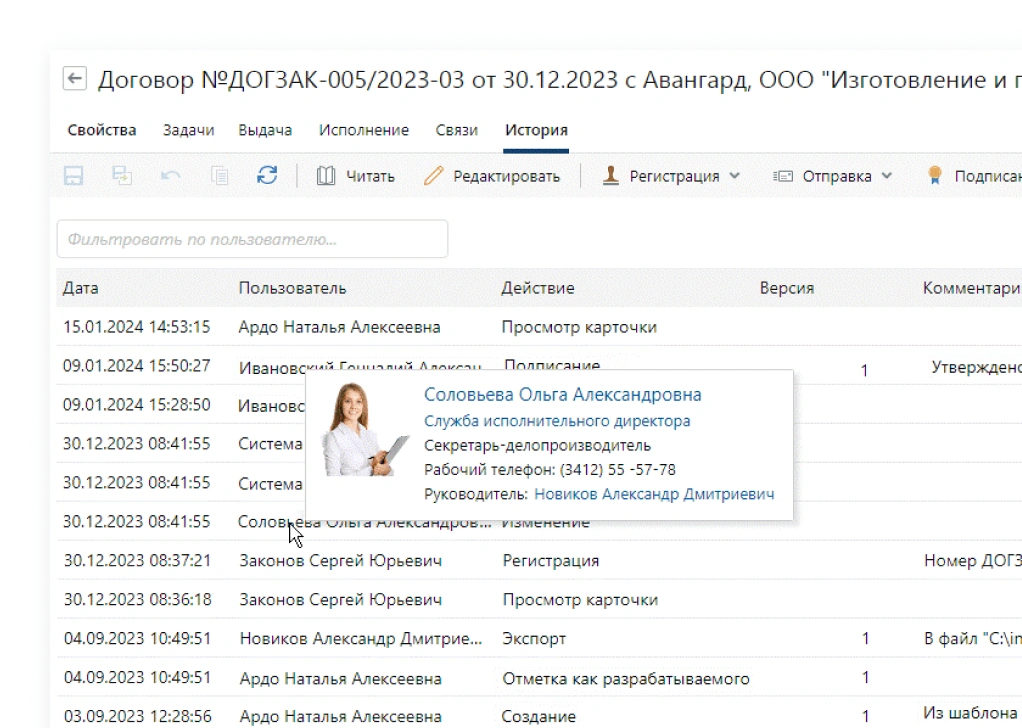
Task: Expand the Регистрация dropdown
Action: click(671, 176)
